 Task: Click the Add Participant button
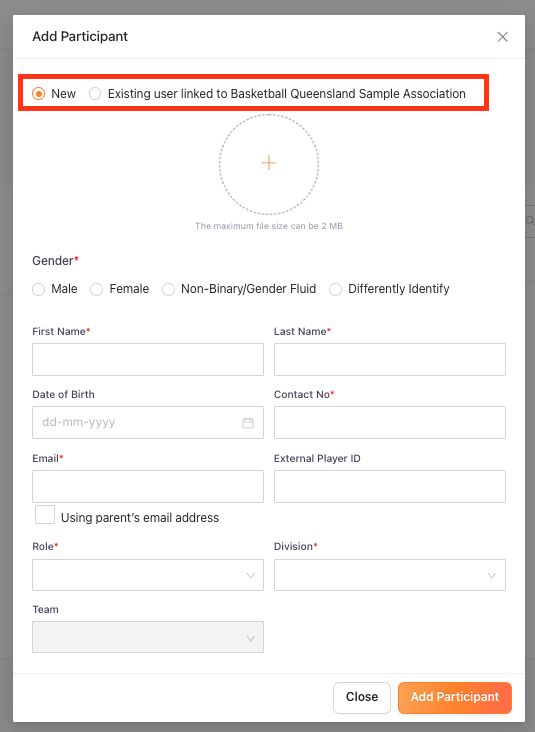click(x=455, y=697)
